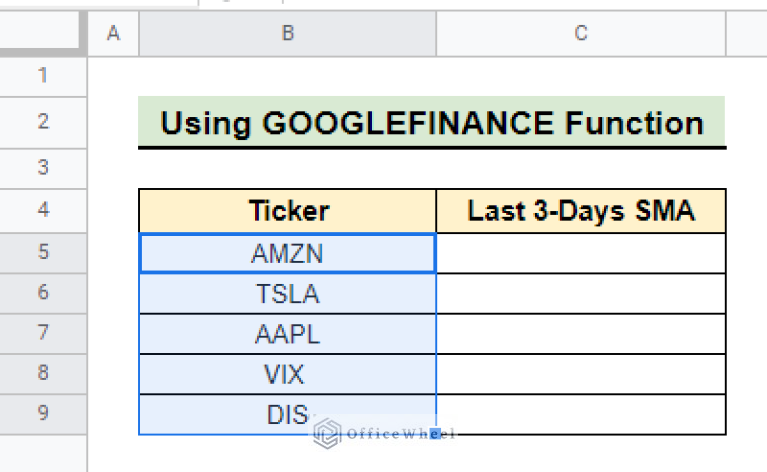Select row 1 header
The image size is (767, 472).
[x=43, y=75]
